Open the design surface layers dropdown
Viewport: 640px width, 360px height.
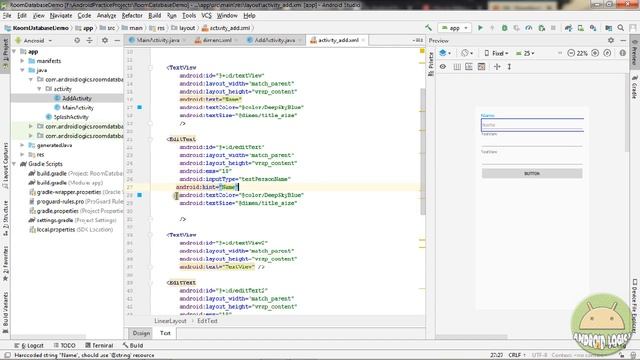click(x=445, y=53)
